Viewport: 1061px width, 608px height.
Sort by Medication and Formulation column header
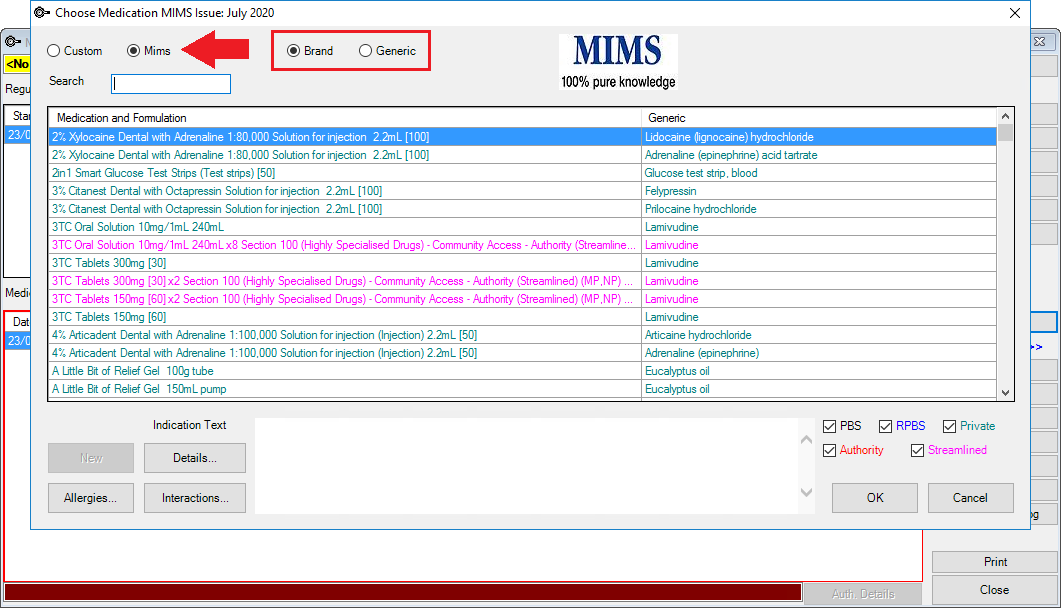pyautogui.click(x=345, y=118)
